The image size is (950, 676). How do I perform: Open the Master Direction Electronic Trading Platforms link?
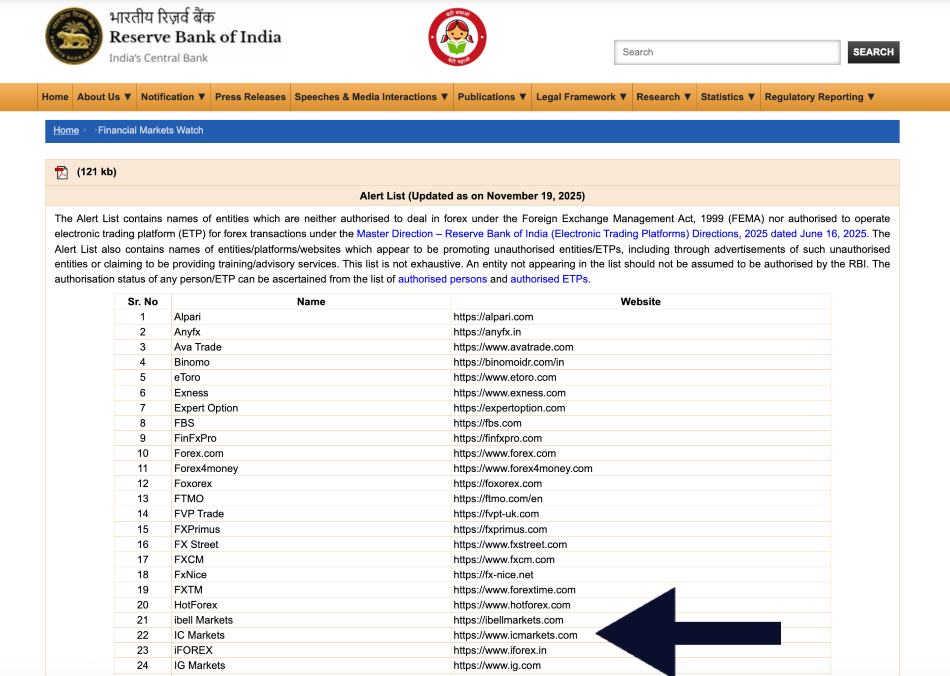612,234
